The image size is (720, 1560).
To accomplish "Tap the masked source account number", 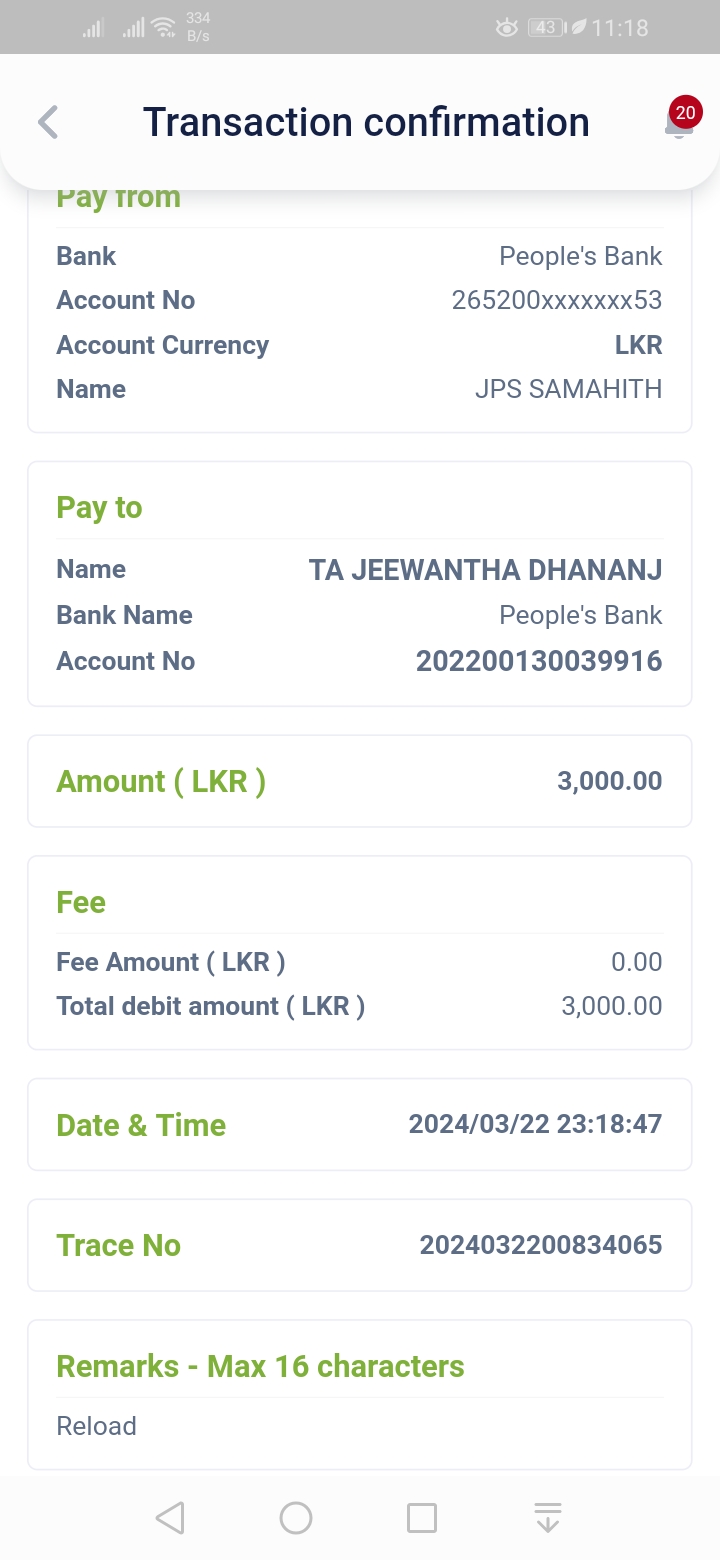I will (x=556, y=300).
